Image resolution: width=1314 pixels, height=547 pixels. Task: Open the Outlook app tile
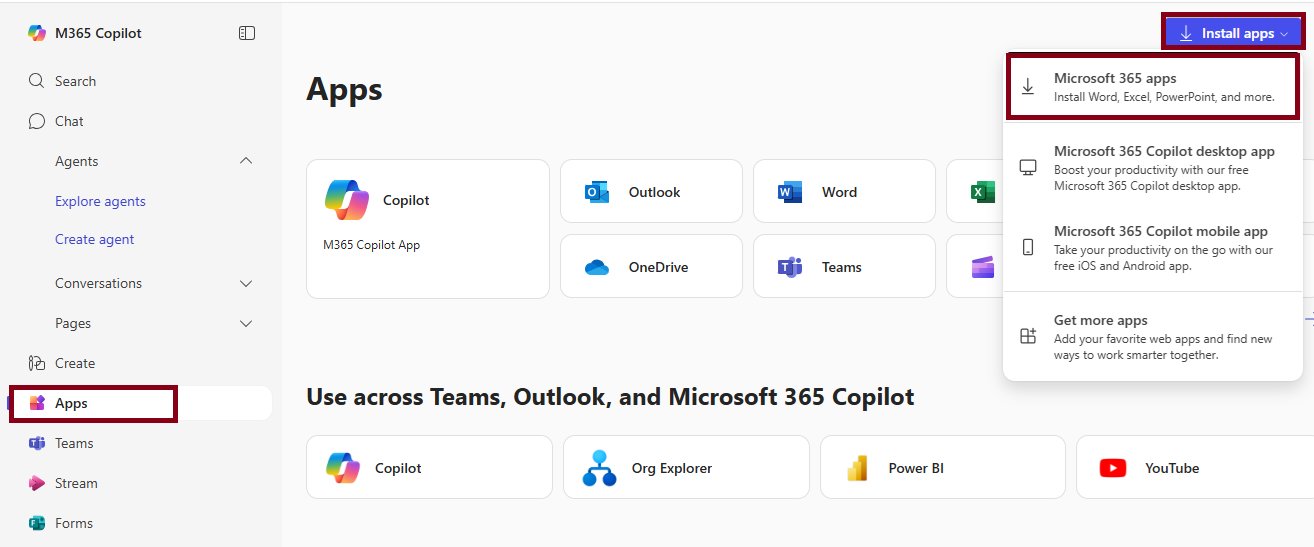tap(651, 191)
